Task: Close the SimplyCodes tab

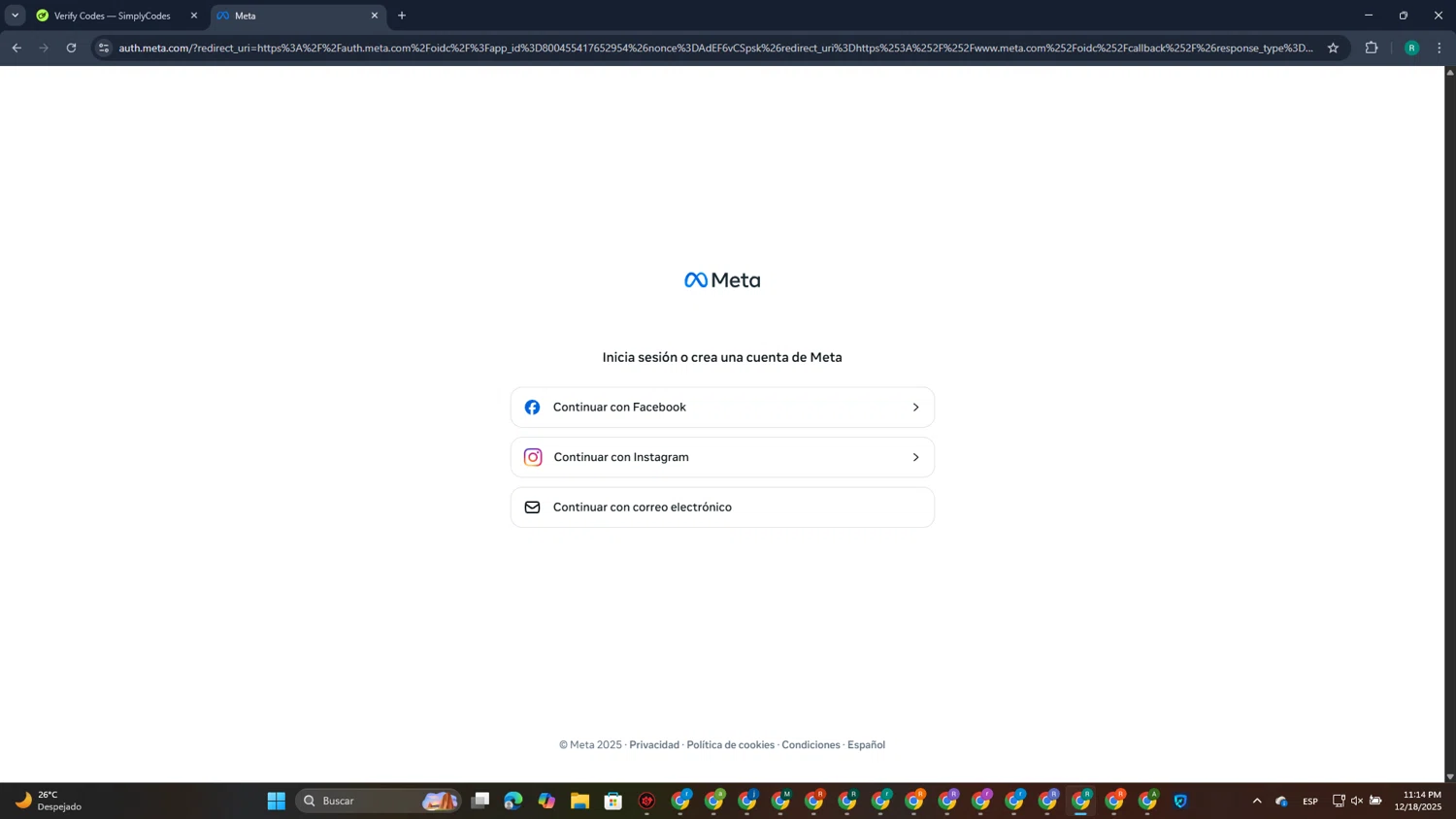Action: 193,16
